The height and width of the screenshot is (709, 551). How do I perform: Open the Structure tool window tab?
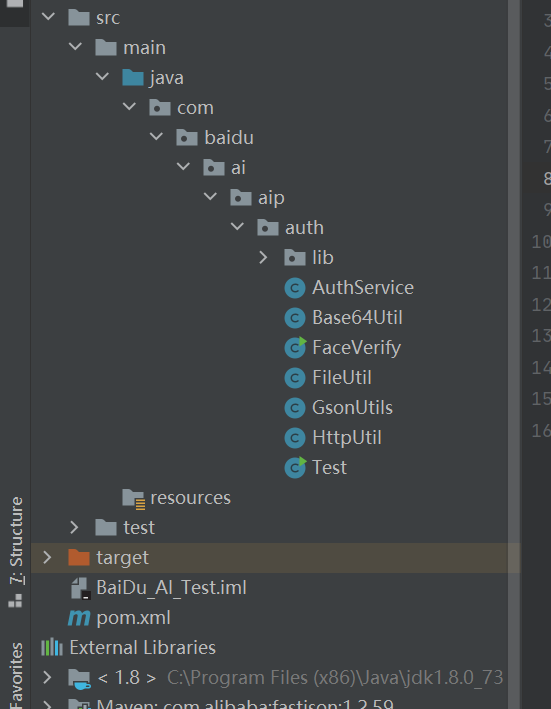tap(16, 552)
